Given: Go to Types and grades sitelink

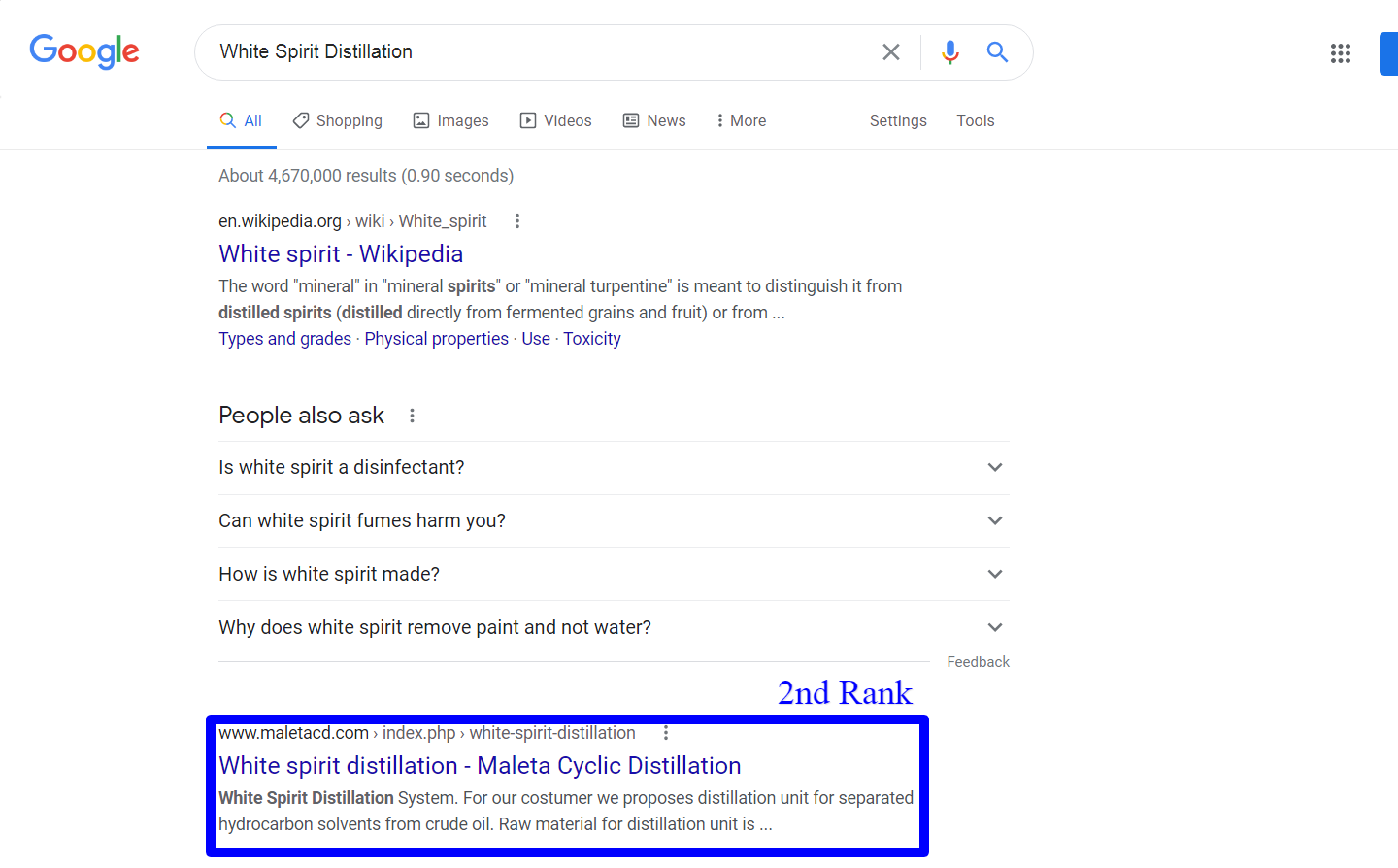Looking at the screenshot, I should (284, 339).
